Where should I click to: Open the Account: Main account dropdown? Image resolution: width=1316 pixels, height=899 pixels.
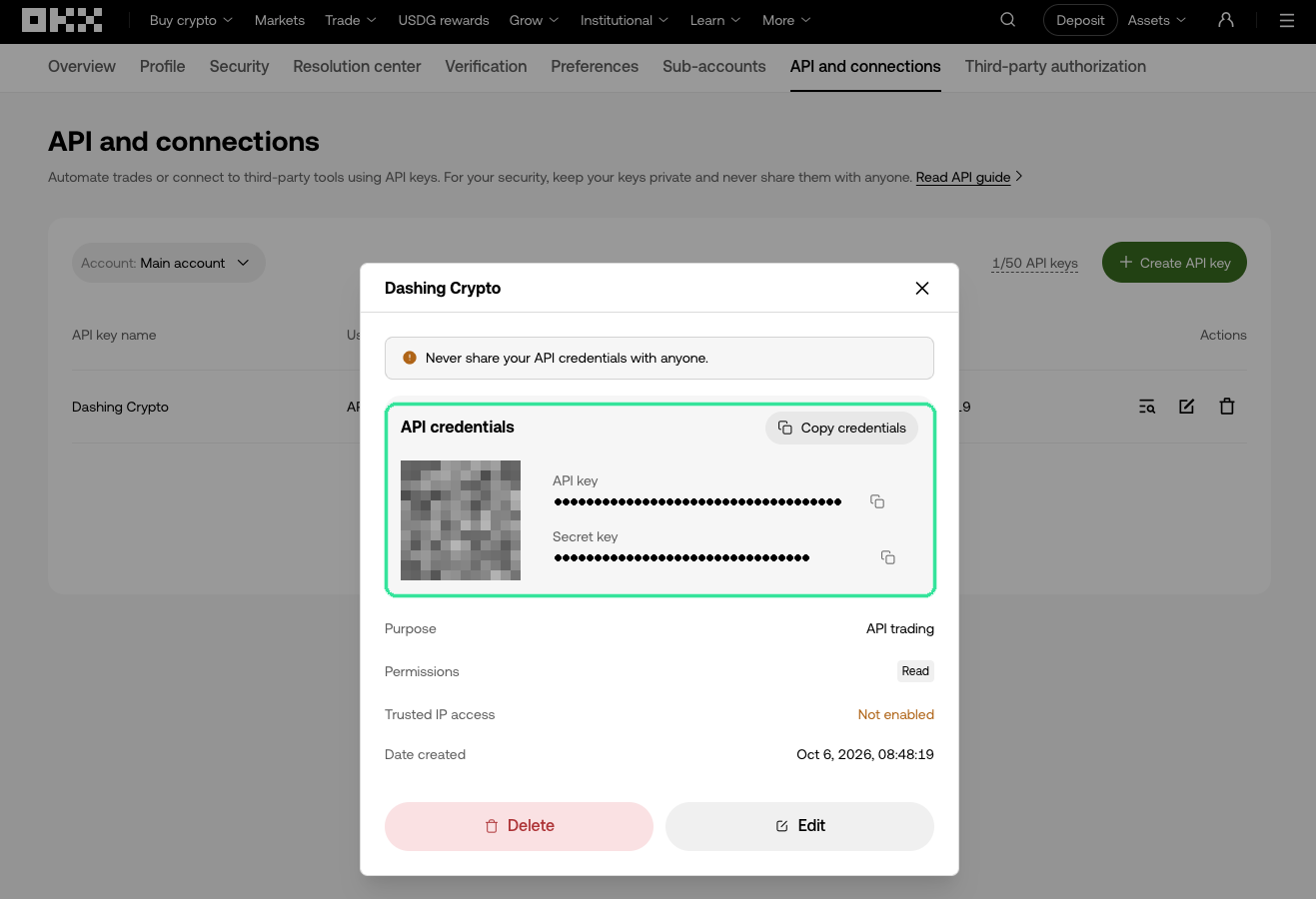[x=168, y=263]
